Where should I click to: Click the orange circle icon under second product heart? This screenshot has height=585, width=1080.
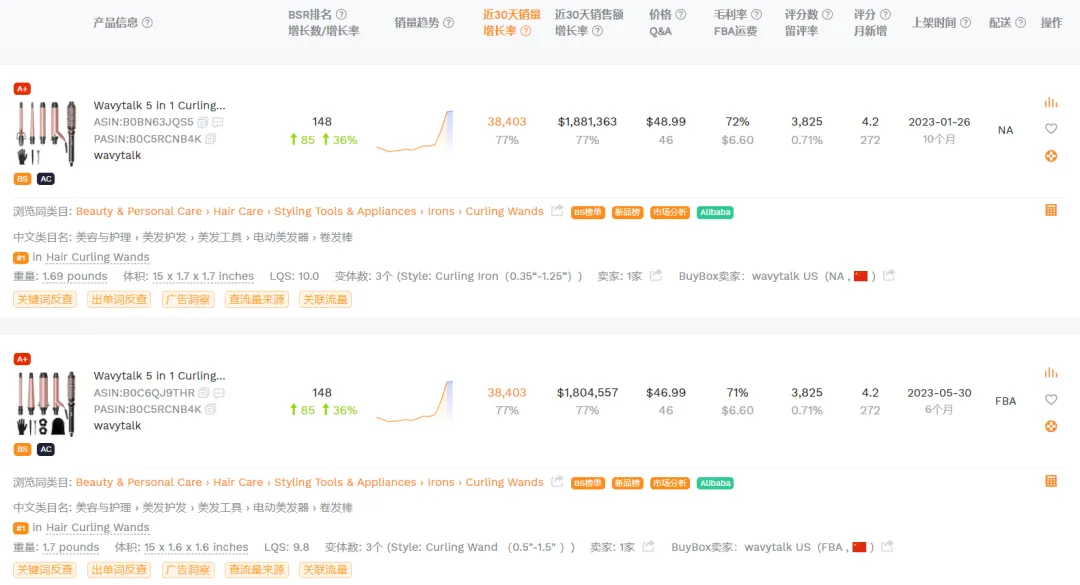tap(1050, 427)
